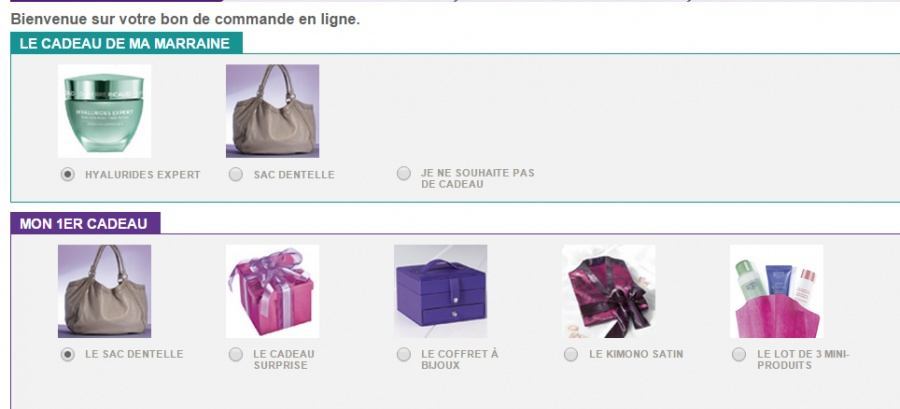
Task: Choose the Sac Dentelle godmother gift radio
Action: click(x=236, y=174)
